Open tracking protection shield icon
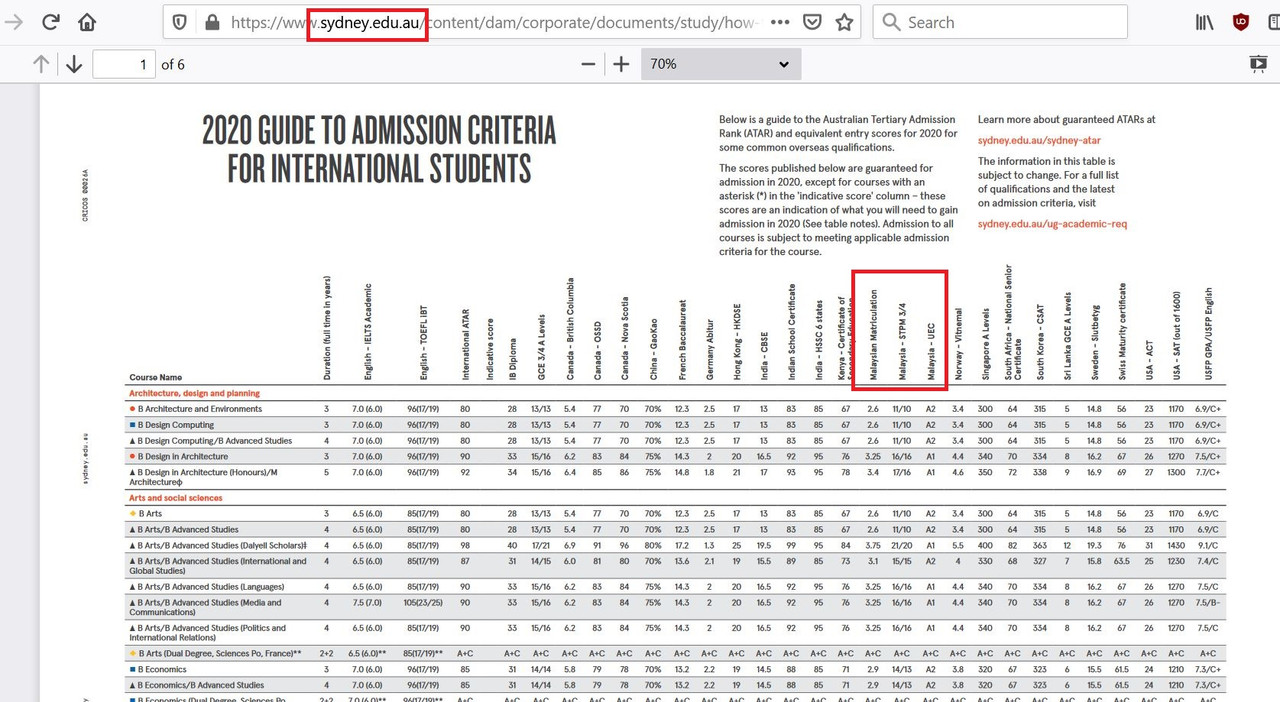This screenshot has width=1280, height=702. click(x=180, y=22)
